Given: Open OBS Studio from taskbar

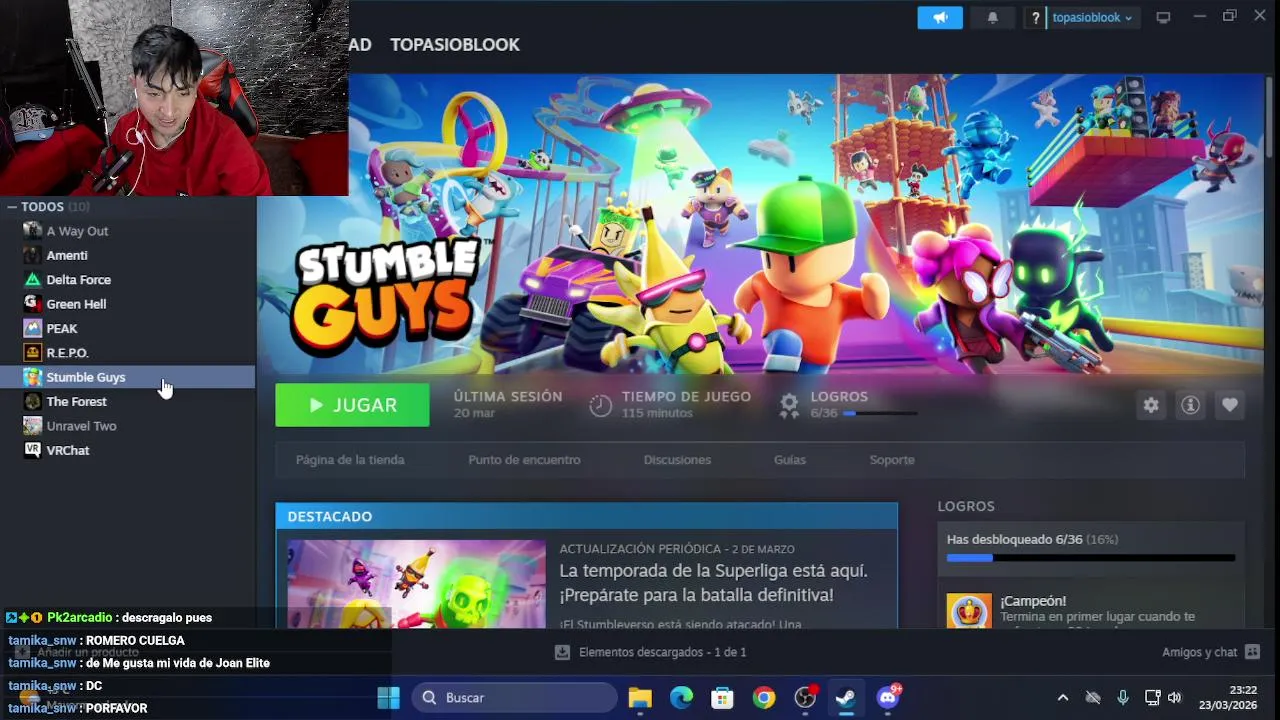Looking at the screenshot, I should pos(805,698).
